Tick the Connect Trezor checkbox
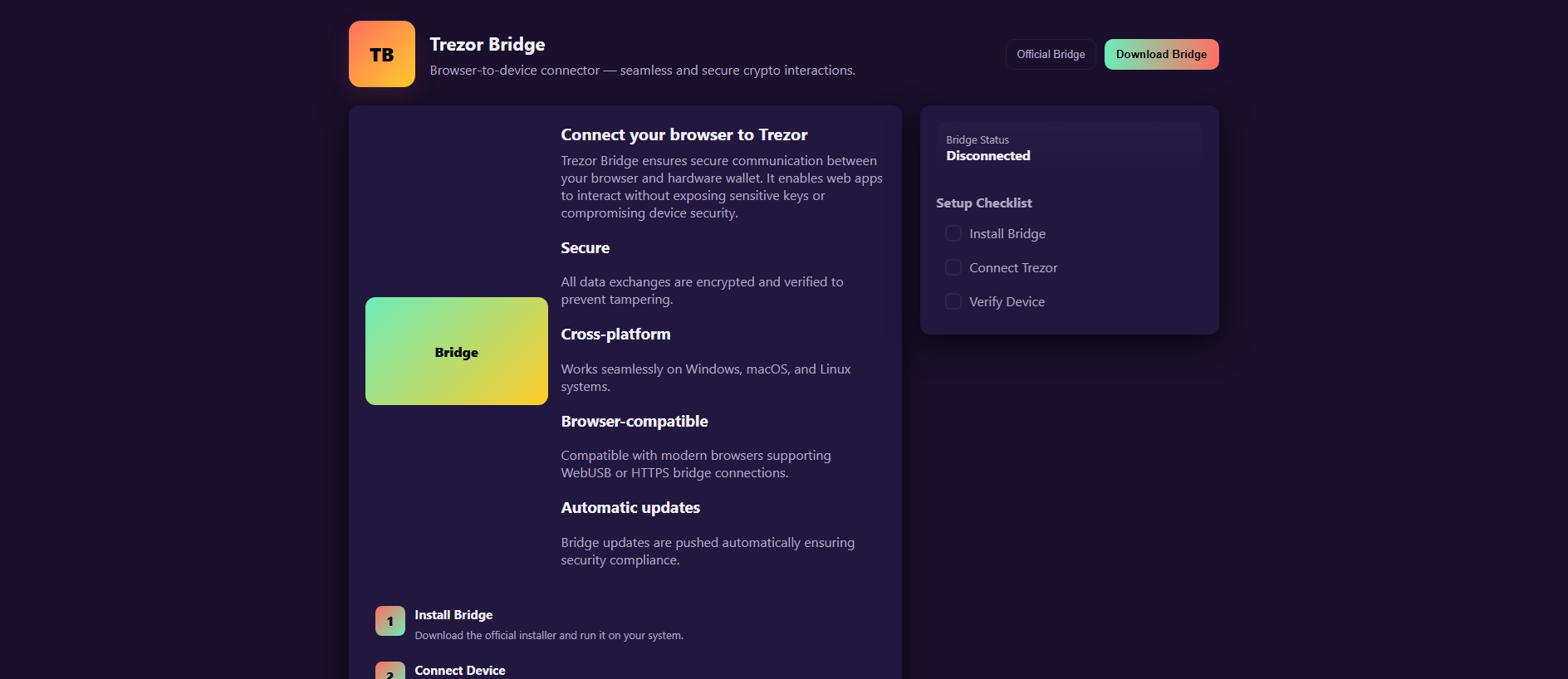Viewport: 1568px width, 679px height. point(953,267)
